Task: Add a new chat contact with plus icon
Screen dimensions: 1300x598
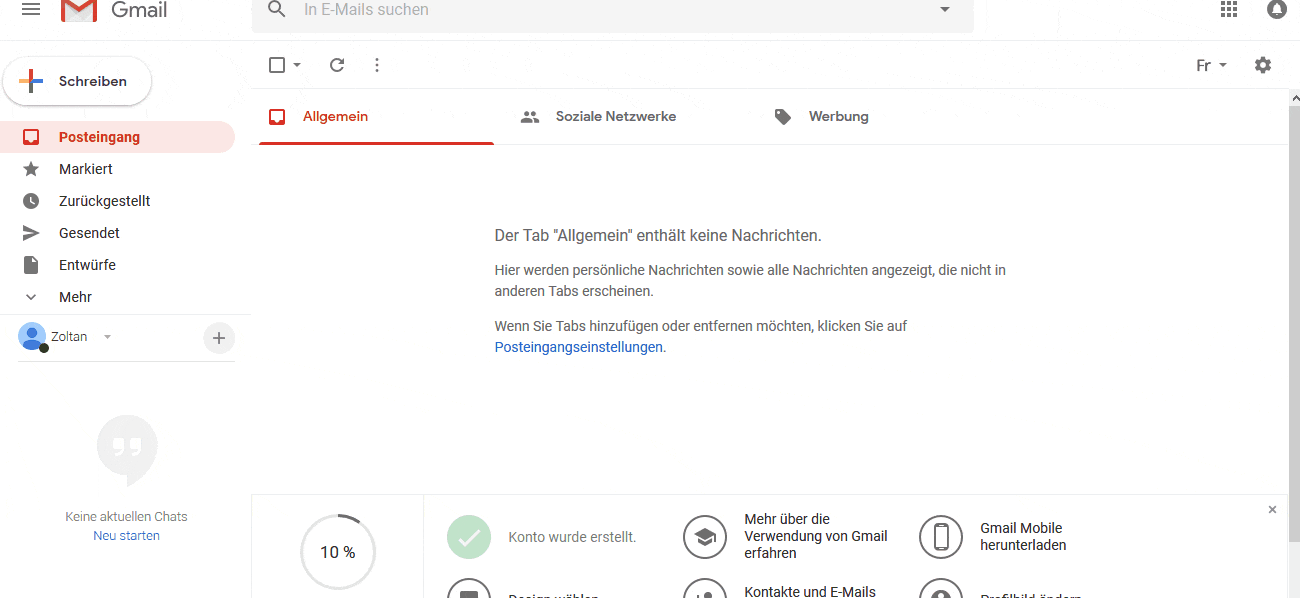Action: [x=219, y=338]
